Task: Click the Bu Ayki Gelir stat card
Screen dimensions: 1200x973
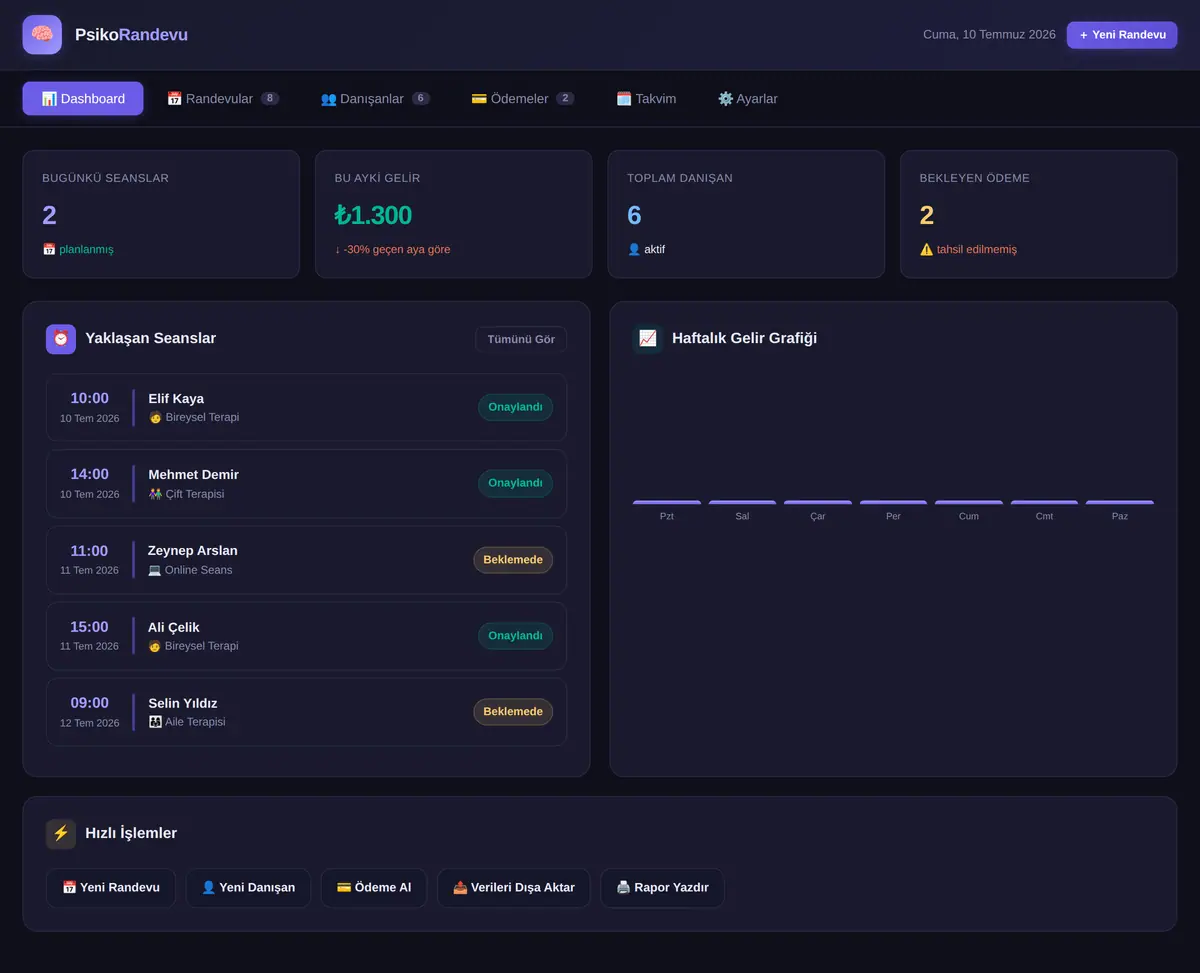Action: [x=454, y=214]
